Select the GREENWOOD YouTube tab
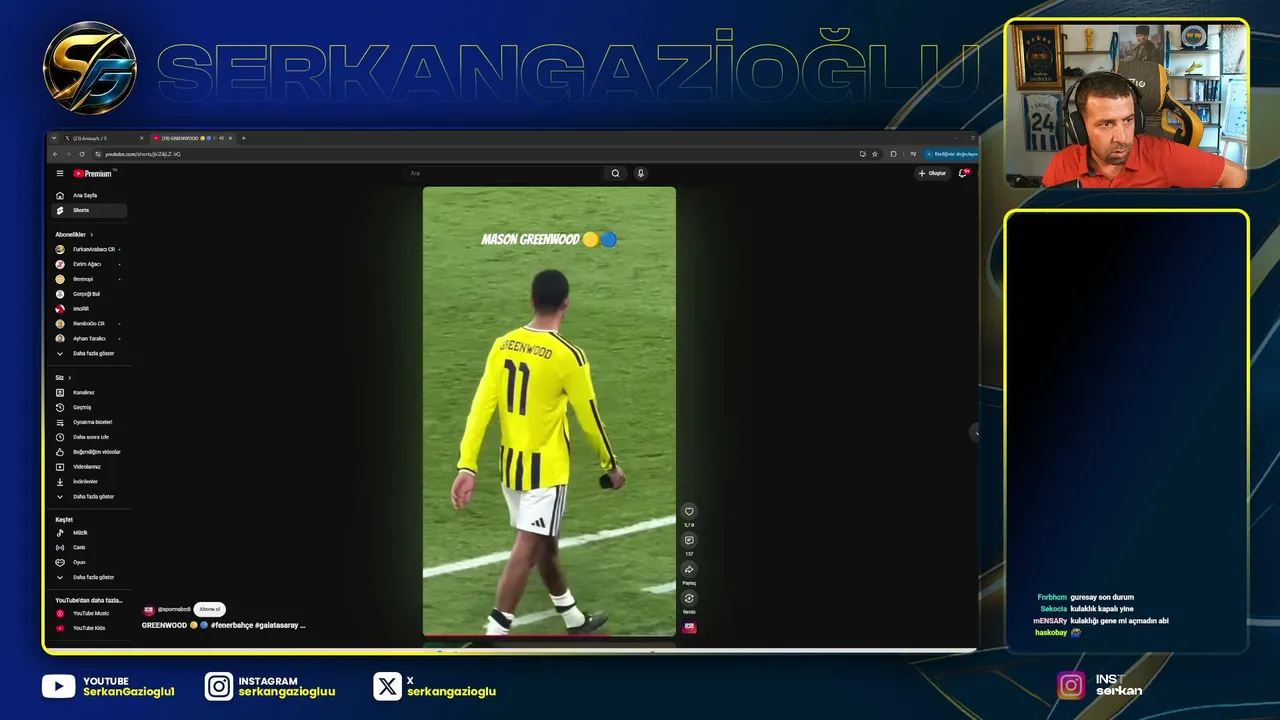The height and width of the screenshot is (720, 1280). (192, 138)
